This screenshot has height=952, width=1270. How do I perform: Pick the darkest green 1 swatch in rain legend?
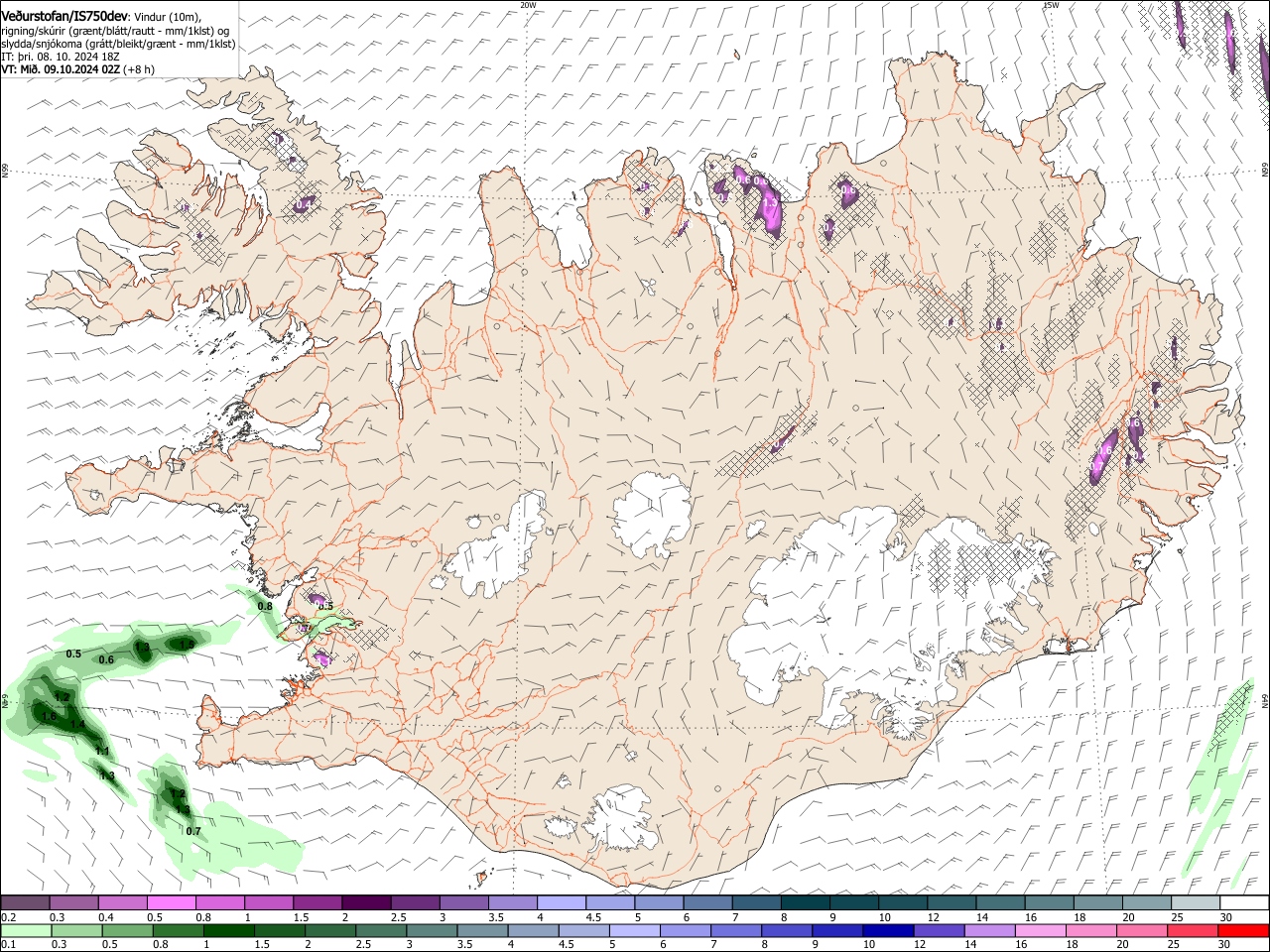click(x=229, y=930)
